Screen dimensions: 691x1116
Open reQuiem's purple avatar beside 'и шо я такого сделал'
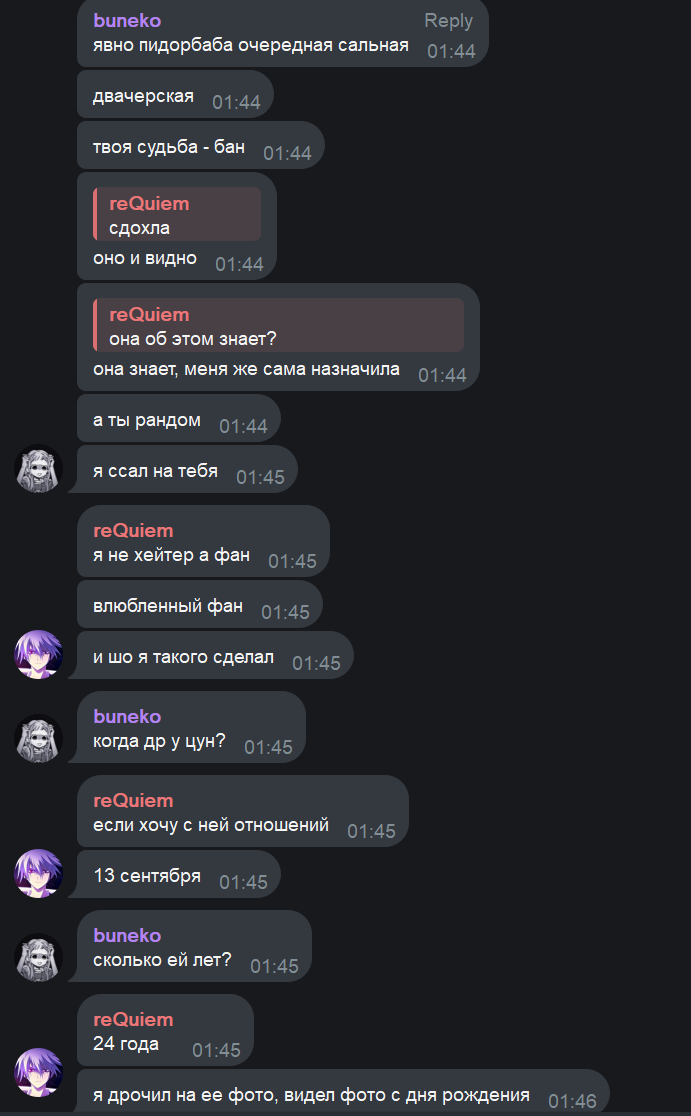coord(39,654)
